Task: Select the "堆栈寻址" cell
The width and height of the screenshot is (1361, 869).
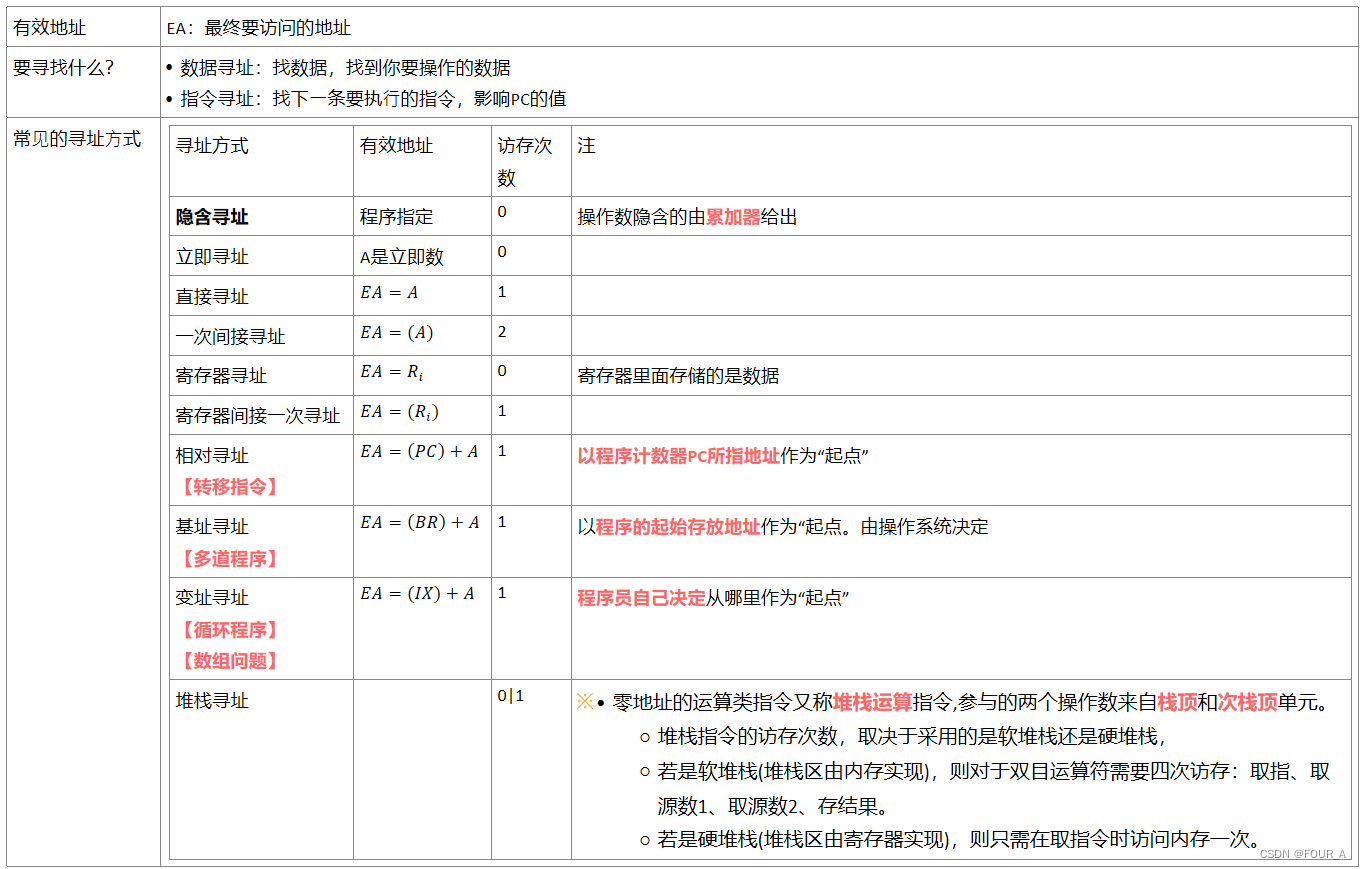Action: pos(212,701)
